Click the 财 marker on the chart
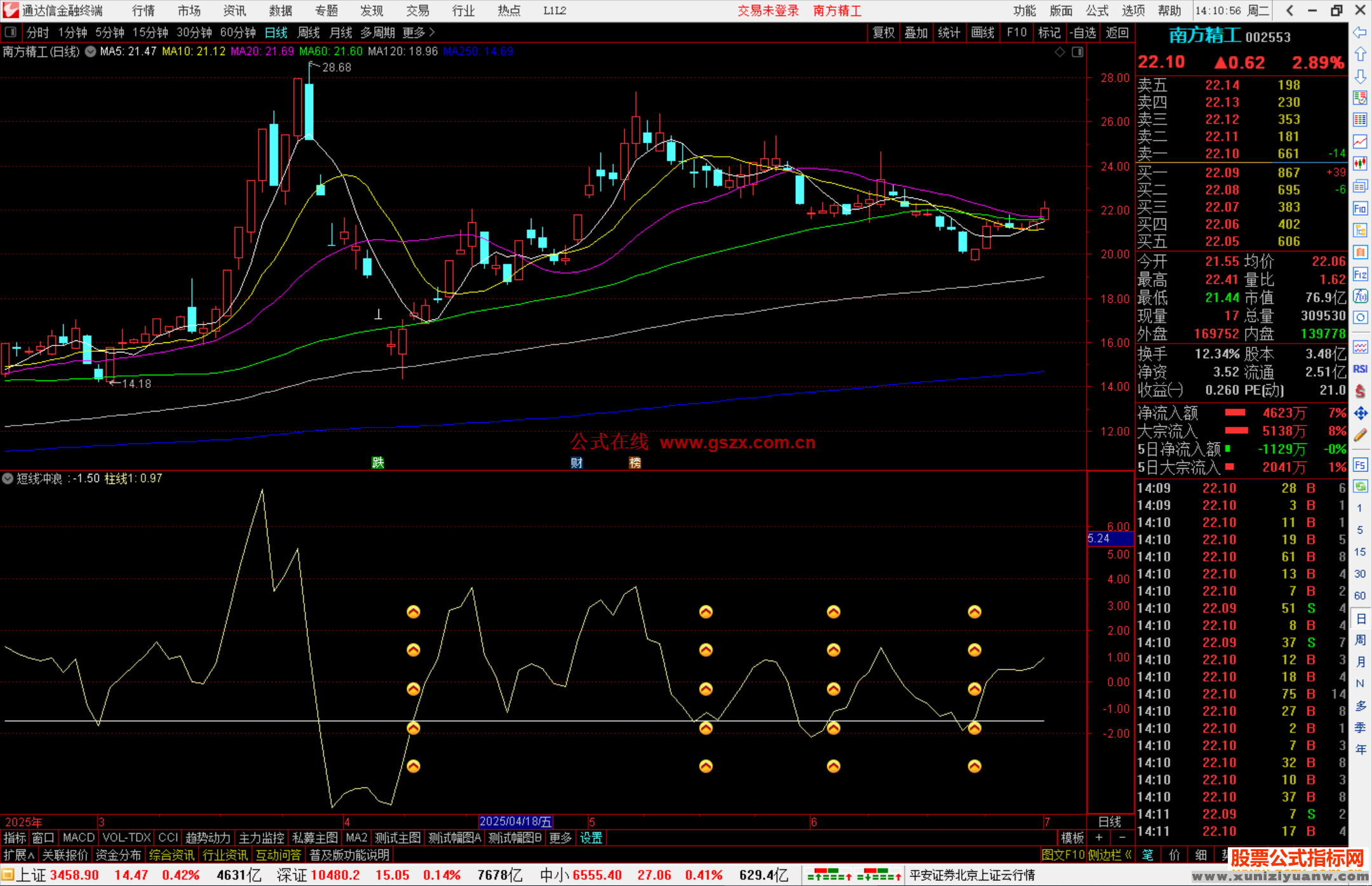This screenshot has width=1372, height=886. (576, 463)
